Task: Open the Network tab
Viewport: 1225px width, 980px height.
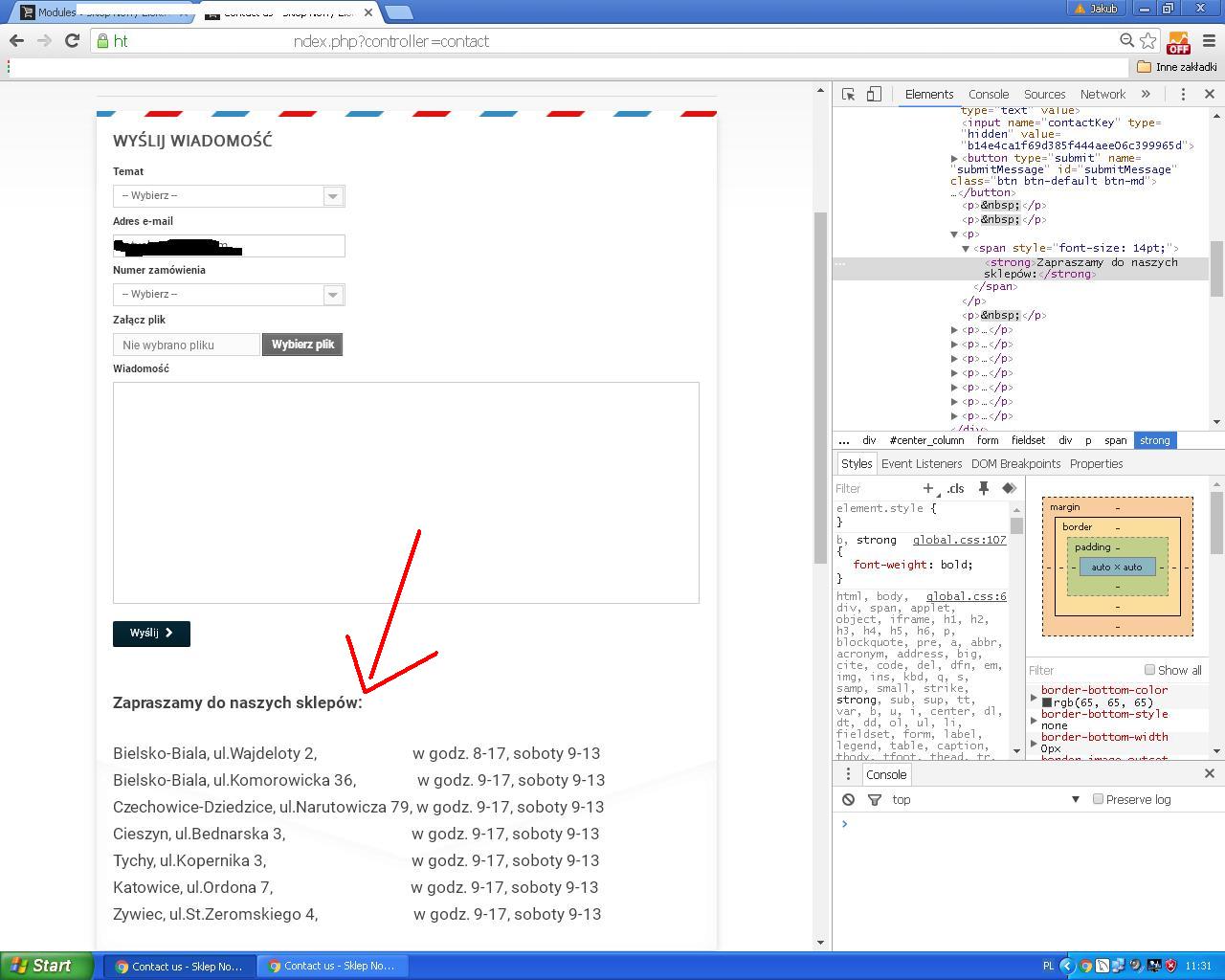Action: point(1102,94)
